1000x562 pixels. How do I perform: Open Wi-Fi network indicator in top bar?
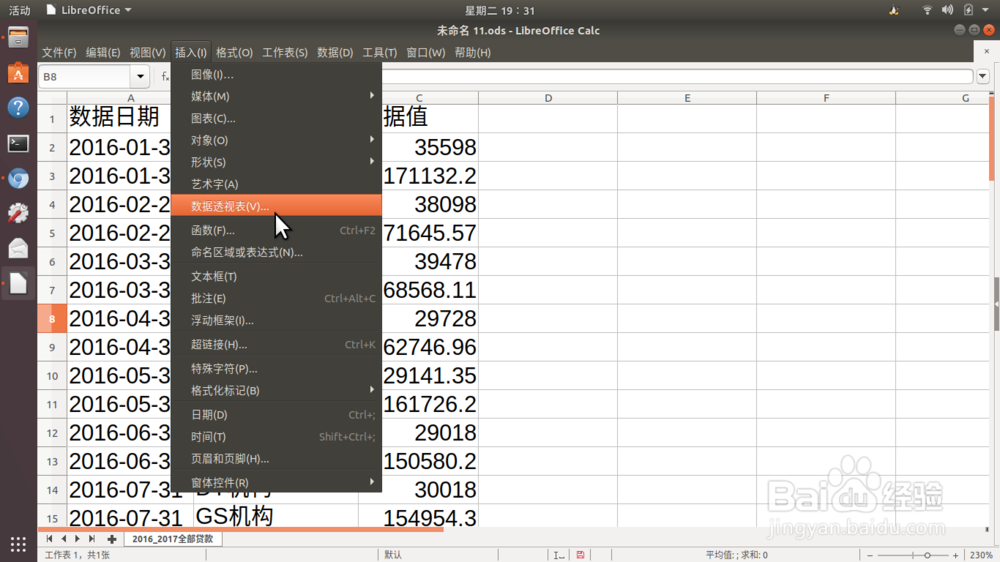point(927,10)
